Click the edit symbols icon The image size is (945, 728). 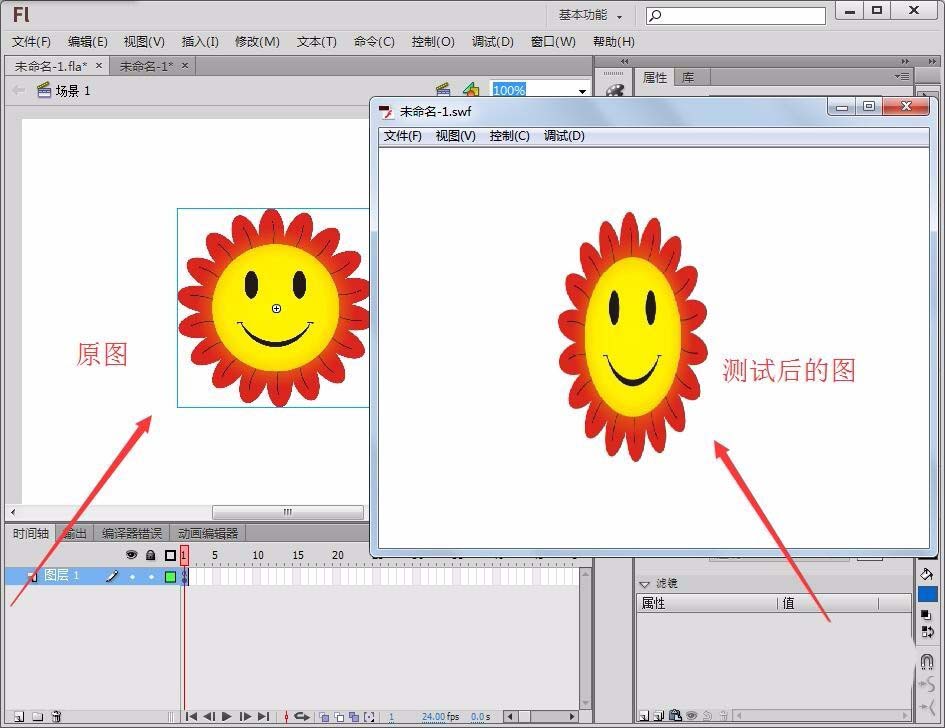(471, 90)
